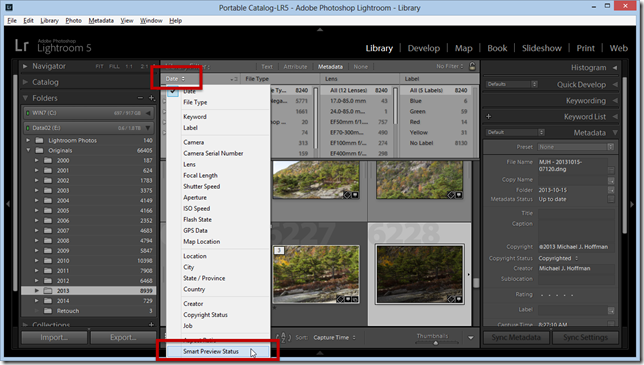Screen dimensions: 644x365
Task: Collapse the Originals folder
Action: click(28, 150)
